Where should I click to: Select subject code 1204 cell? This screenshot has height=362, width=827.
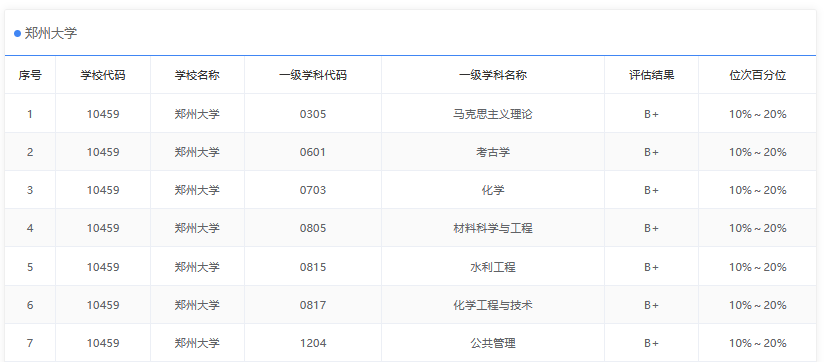click(313, 343)
